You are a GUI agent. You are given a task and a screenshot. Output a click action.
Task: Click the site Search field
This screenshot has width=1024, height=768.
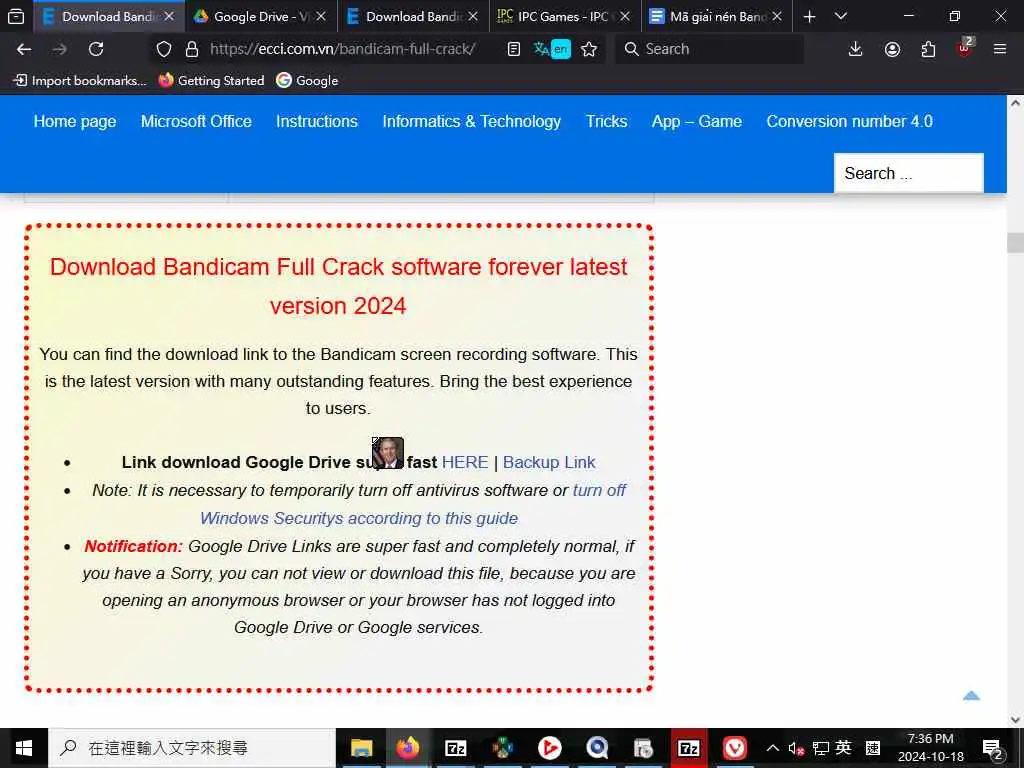tap(908, 173)
